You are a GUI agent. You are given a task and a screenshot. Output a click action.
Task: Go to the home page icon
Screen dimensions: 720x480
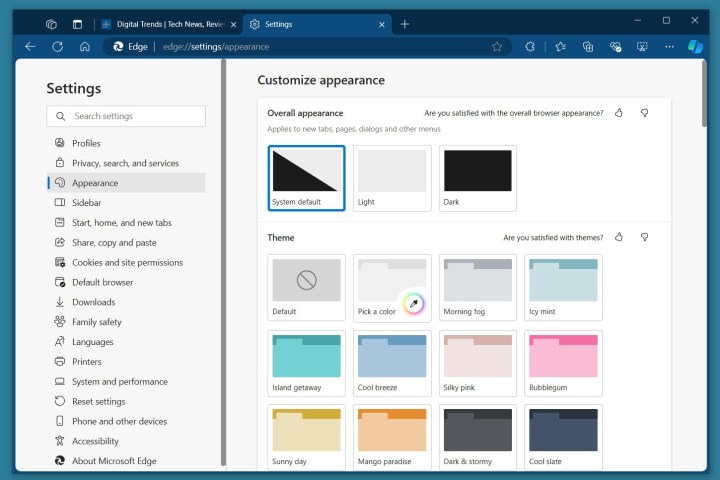tap(85, 46)
